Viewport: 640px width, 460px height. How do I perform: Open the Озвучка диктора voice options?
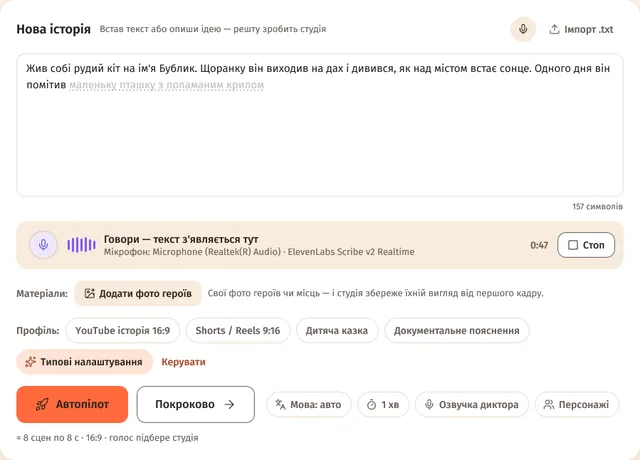pyautogui.click(x=472, y=404)
